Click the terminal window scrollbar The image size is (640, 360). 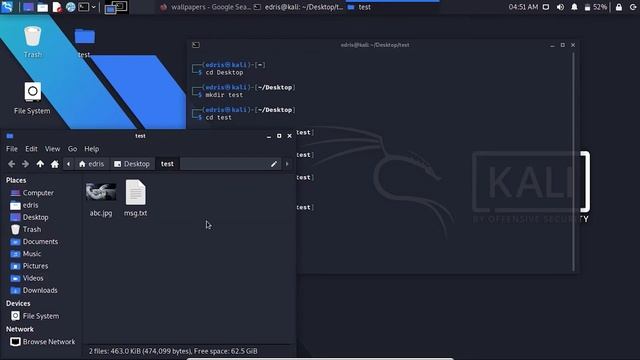coord(573,161)
